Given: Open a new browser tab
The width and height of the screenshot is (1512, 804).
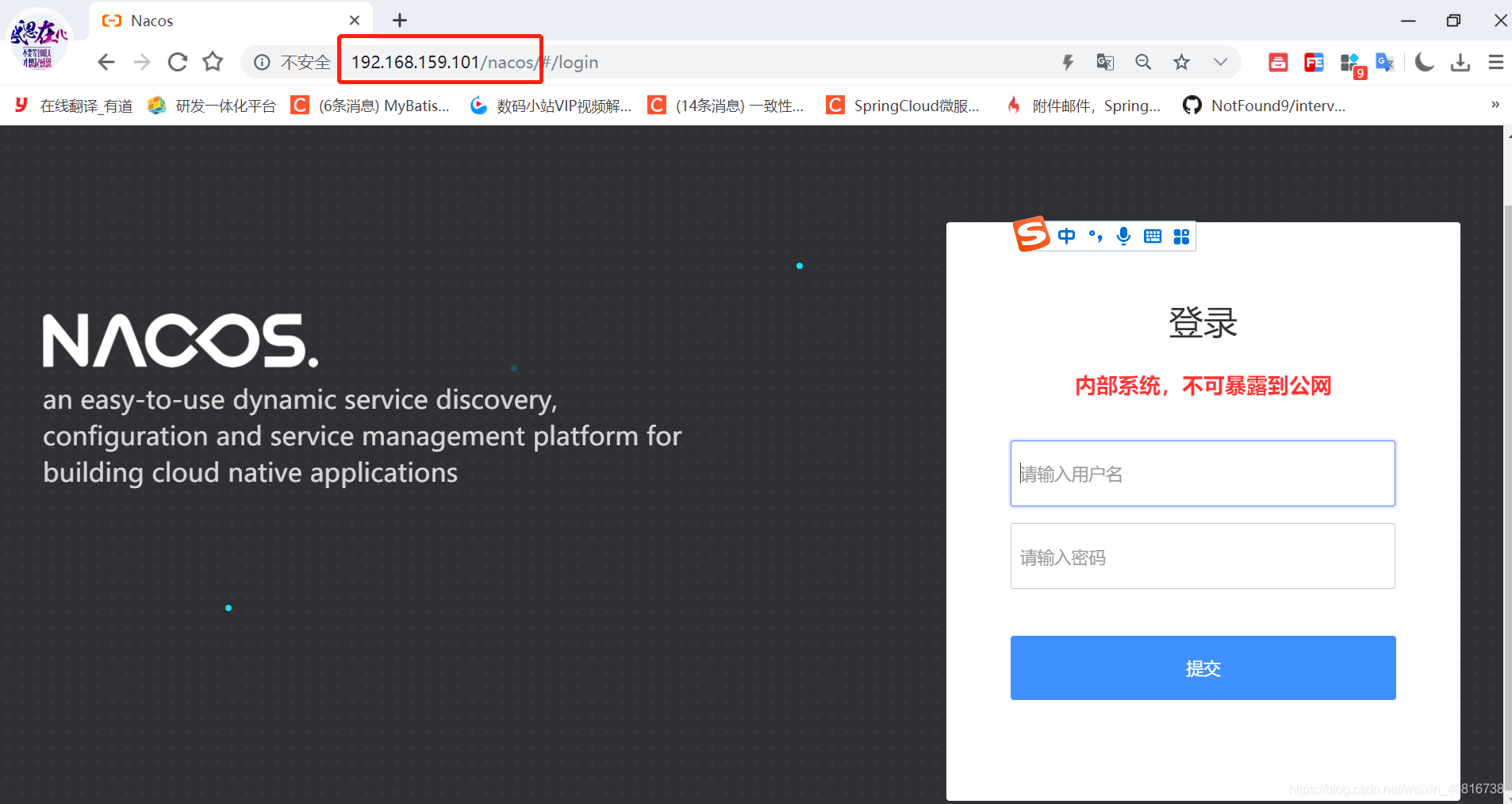Looking at the screenshot, I should tap(400, 21).
